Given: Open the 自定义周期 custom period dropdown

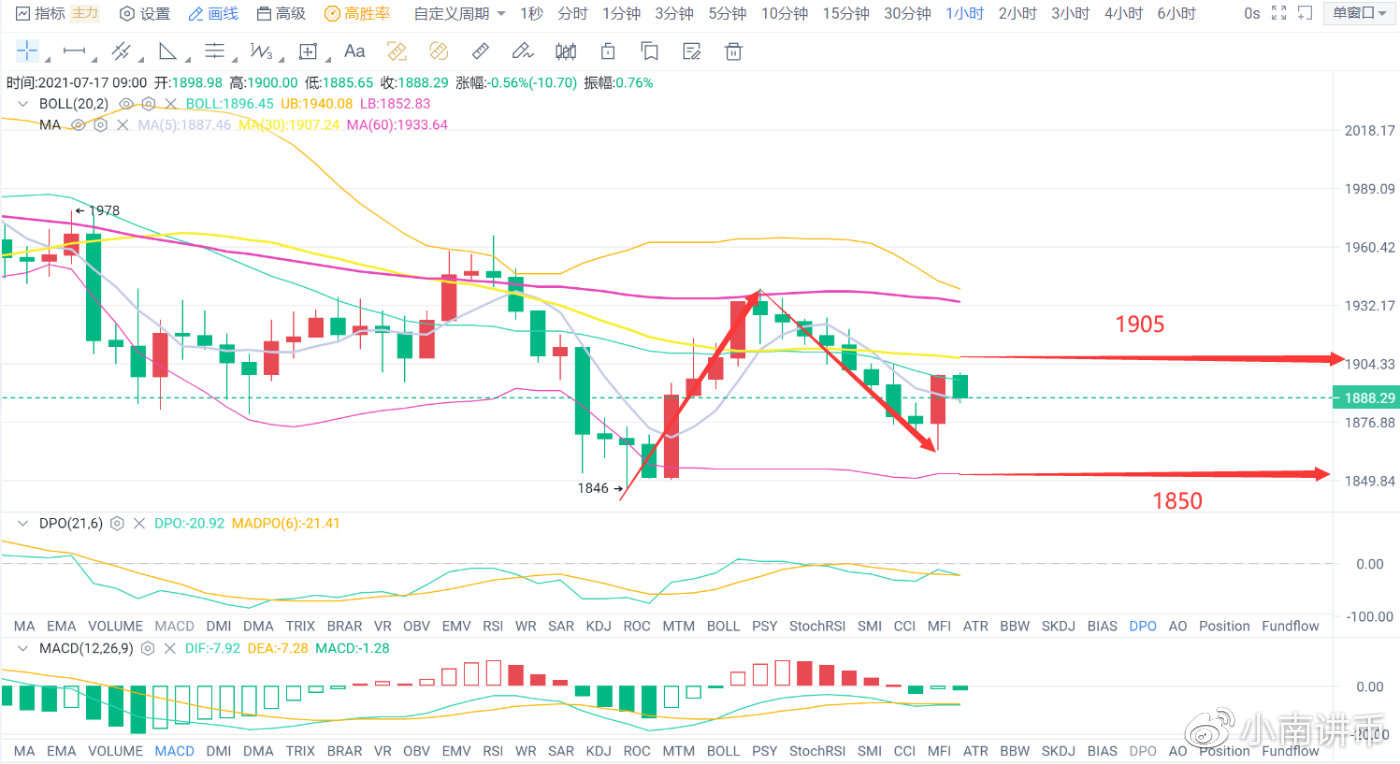Looking at the screenshot, I should (460, 14).
